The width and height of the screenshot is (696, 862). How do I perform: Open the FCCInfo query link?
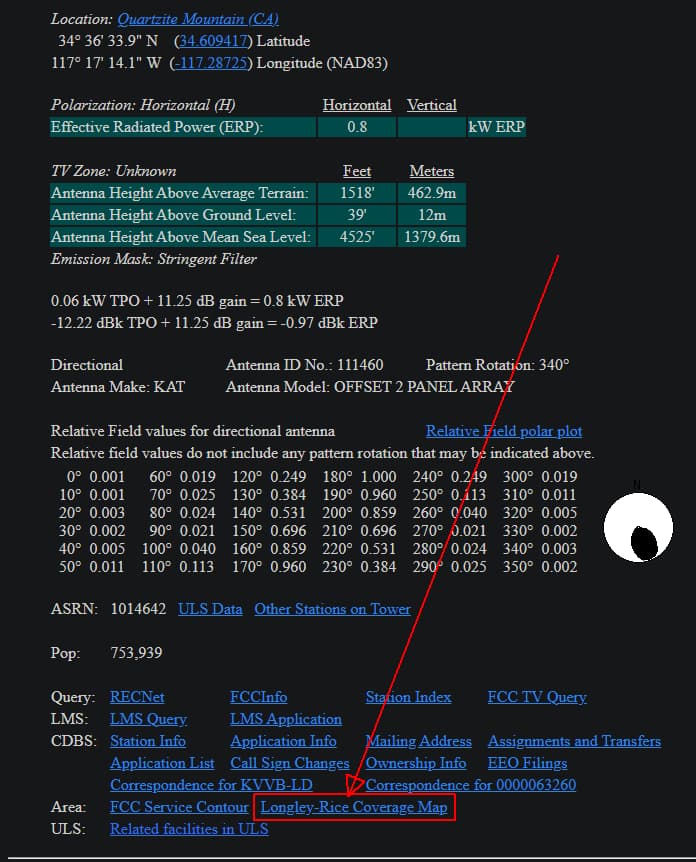[258, 697]
